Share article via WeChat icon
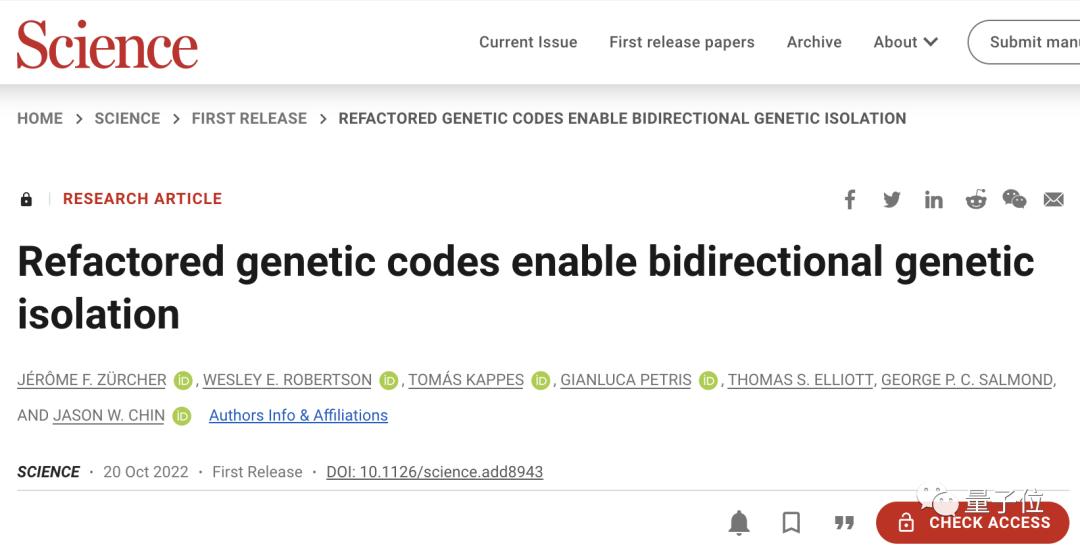1080x549 pixels. coord(1014,200)
